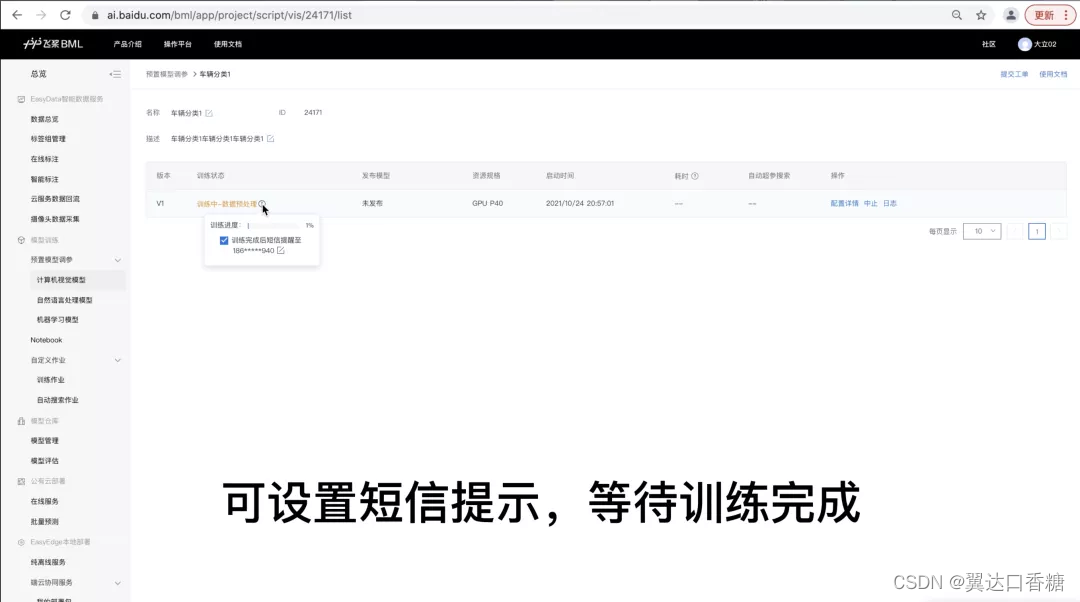The height and width of the screenshot is (602, 1080).
Task: Click the info icon next to 耗时 column header
Action: 695,175
